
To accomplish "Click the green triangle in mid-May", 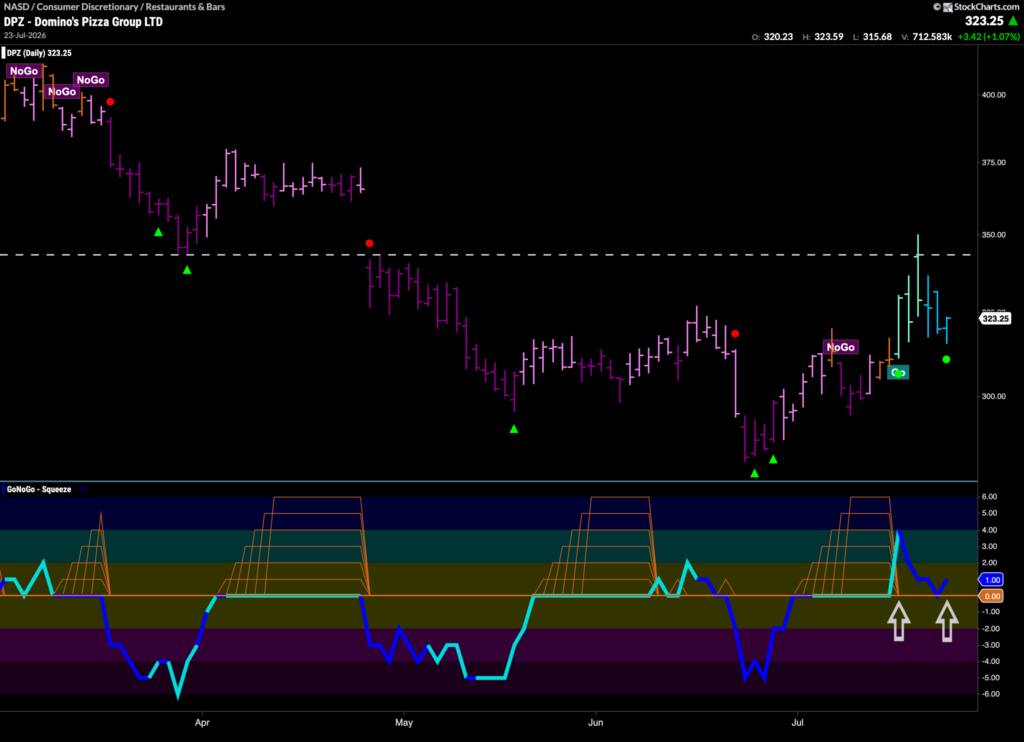I will pyautogui.click(x=514, y=429).
